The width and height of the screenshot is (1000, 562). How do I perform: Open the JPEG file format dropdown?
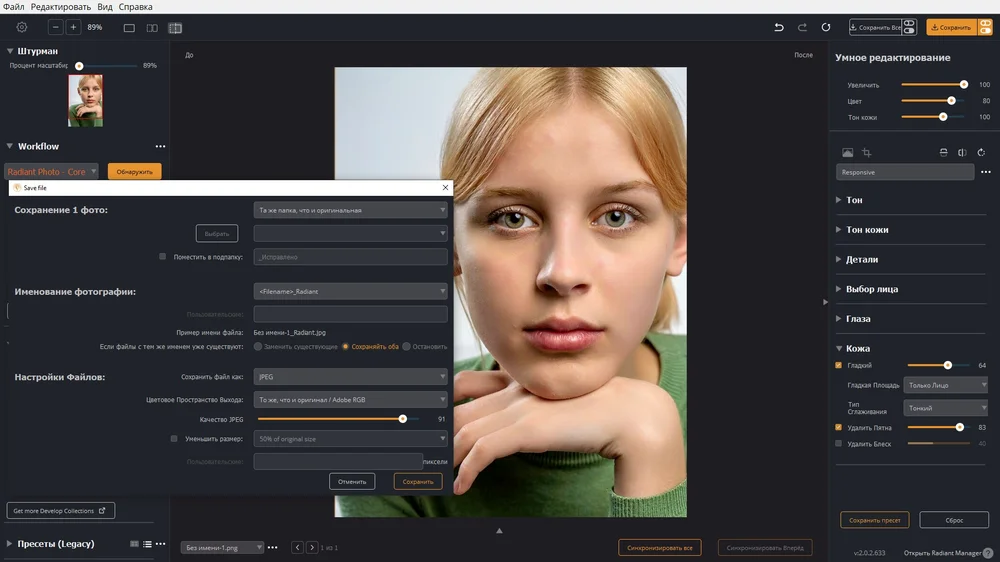click(x=350, y=376)
